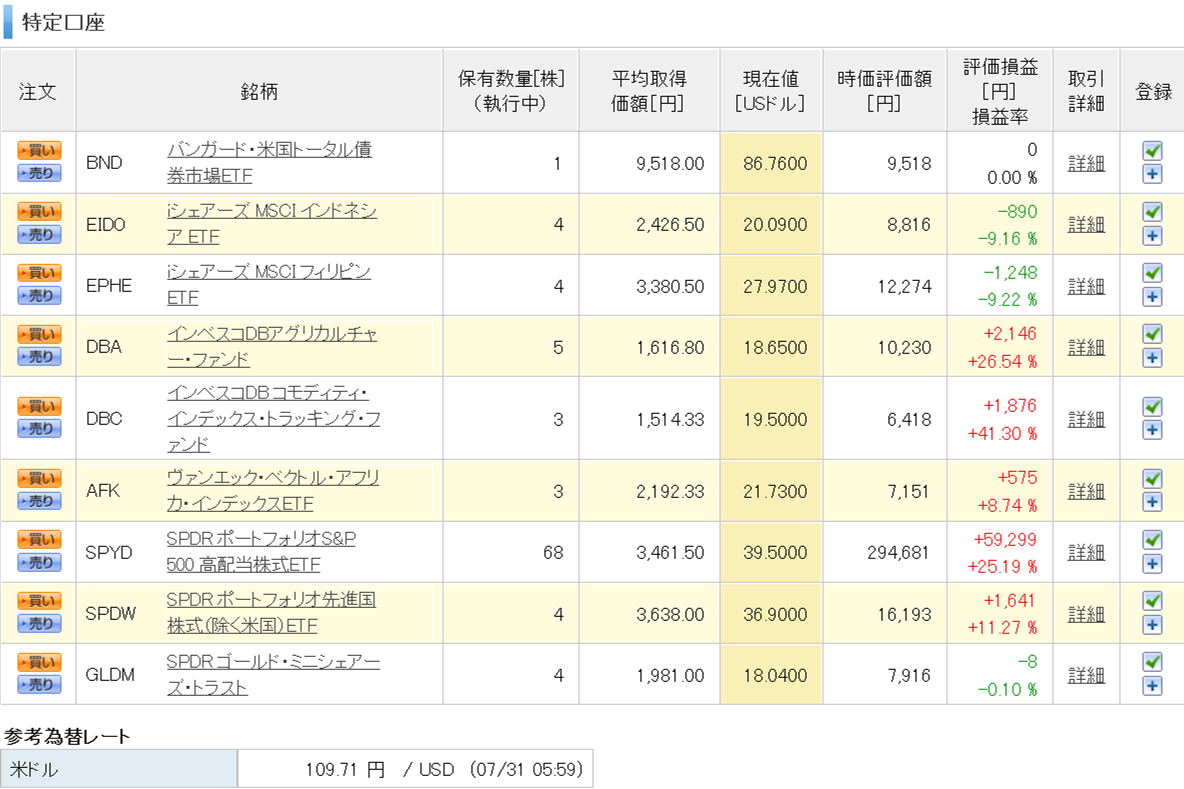The image size is (1184, 789).
Task: Click the 売り button for AFK row
Action: pos(39,502)
